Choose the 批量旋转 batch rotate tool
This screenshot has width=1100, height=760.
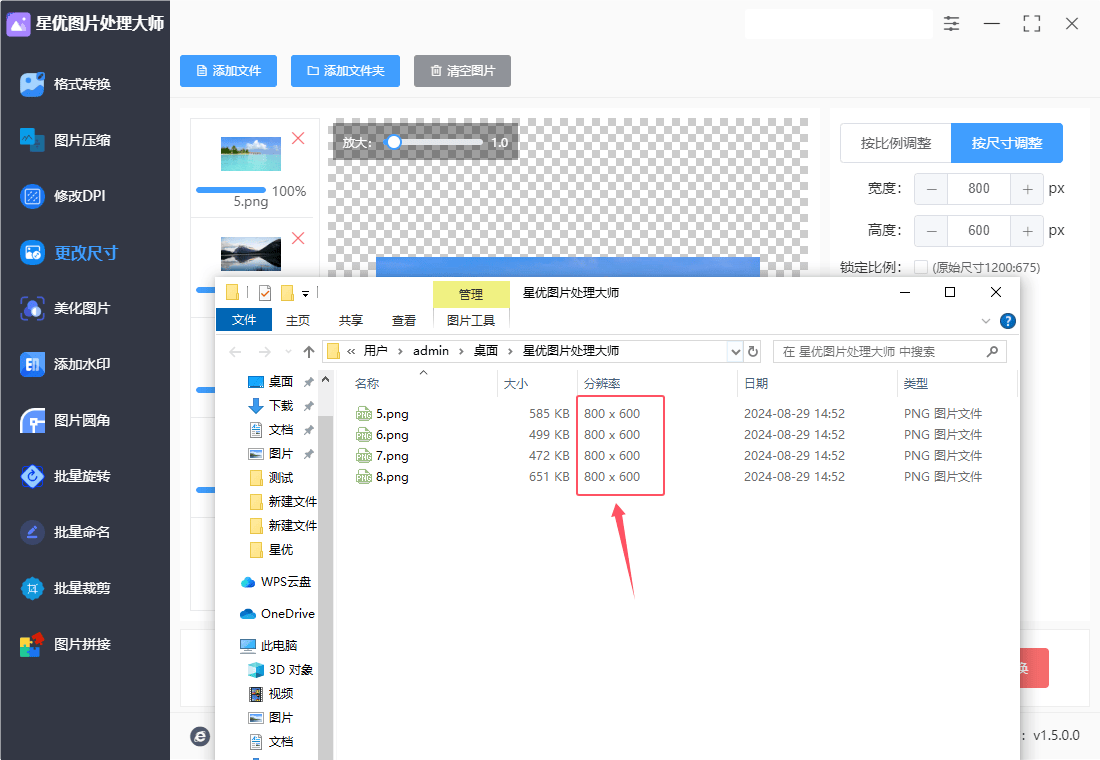tap(80, 476)
